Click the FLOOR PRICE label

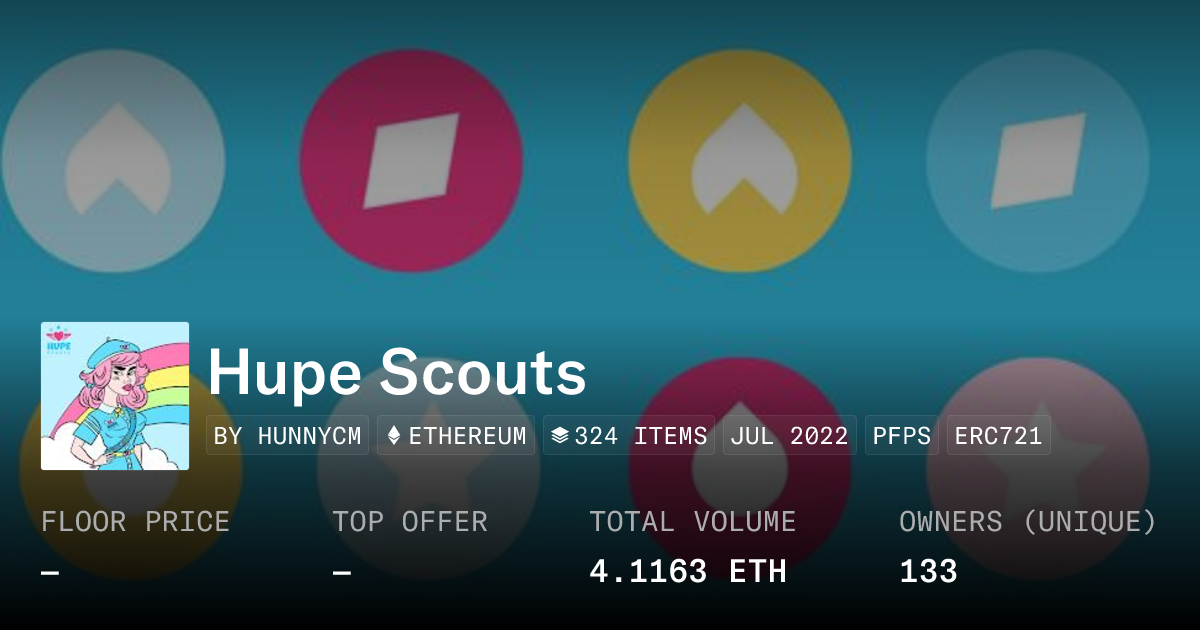(x=135, y=522)
